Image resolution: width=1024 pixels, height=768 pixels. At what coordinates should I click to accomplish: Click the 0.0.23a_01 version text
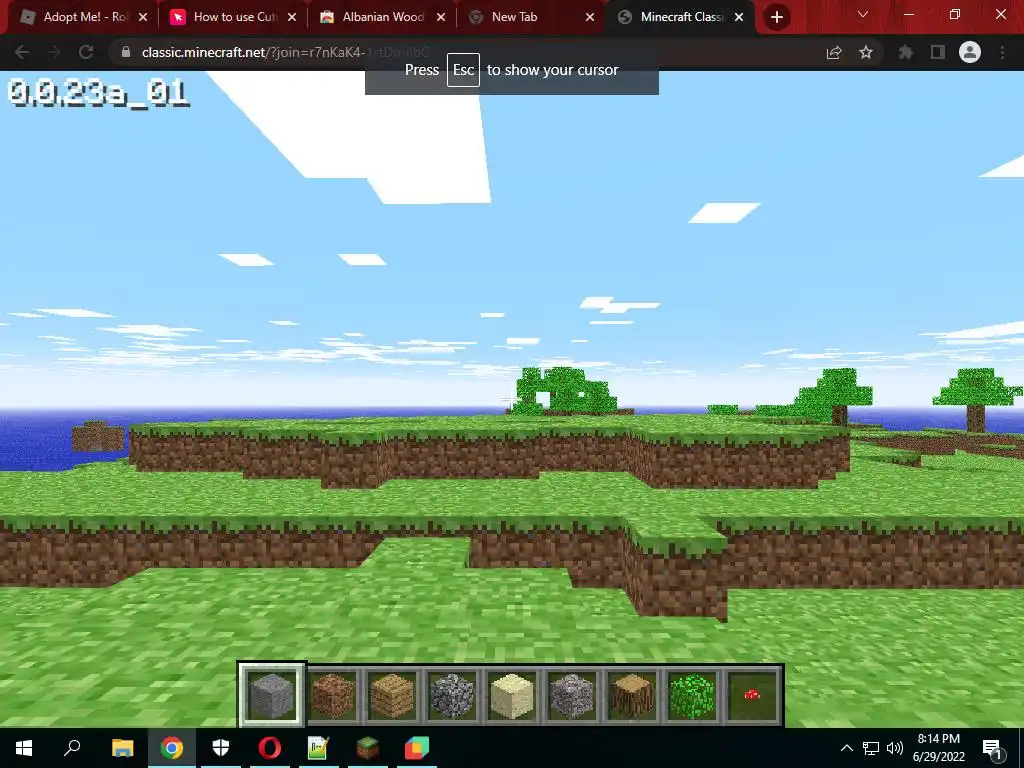(99, 93)
